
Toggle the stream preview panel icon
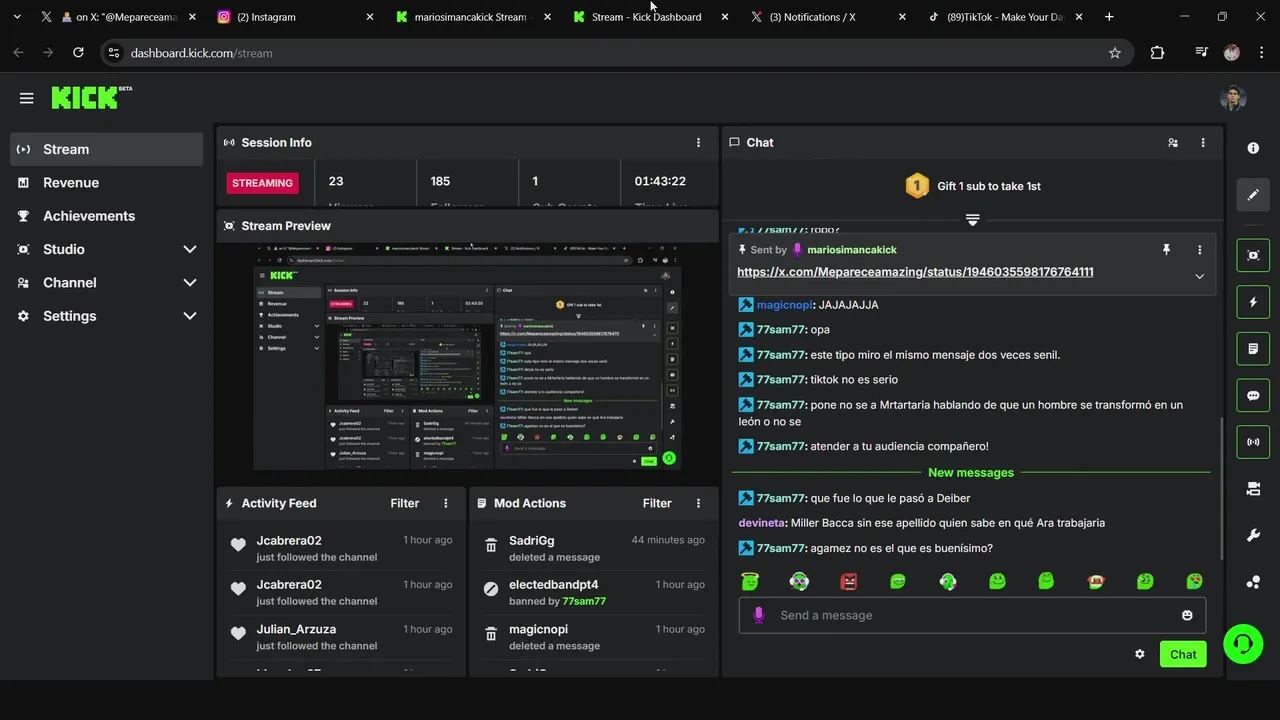pos(1253,255)
